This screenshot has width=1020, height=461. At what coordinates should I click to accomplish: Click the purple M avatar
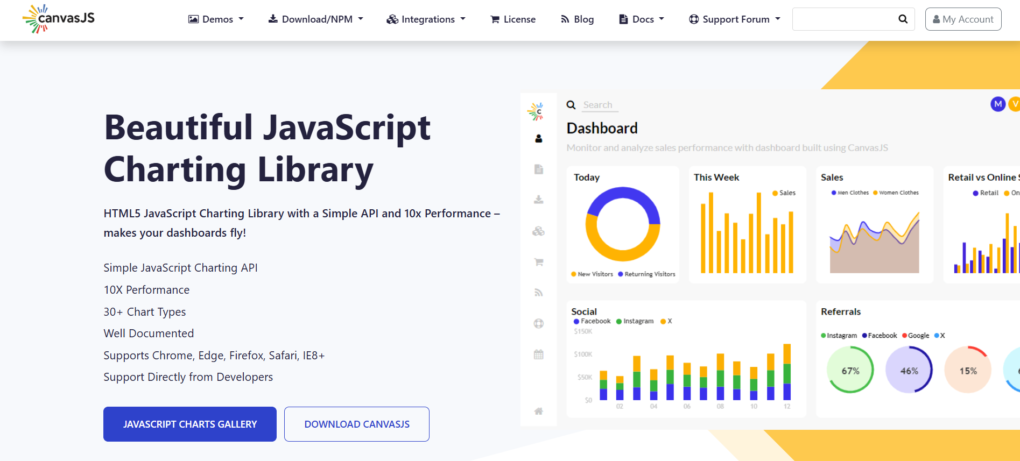coord(997,104)
